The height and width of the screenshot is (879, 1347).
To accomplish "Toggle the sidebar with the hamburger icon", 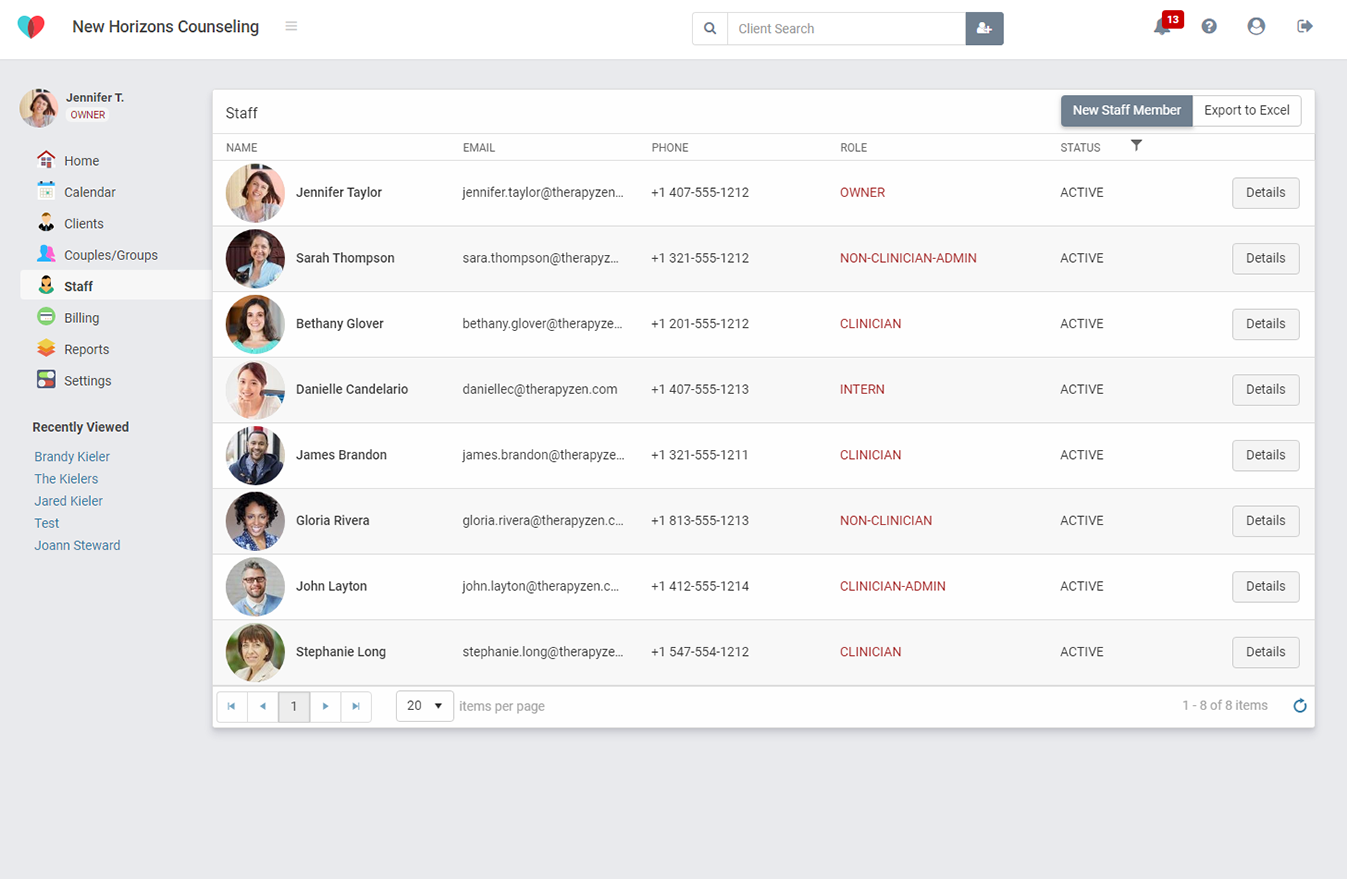I will [x=290, y=27].
